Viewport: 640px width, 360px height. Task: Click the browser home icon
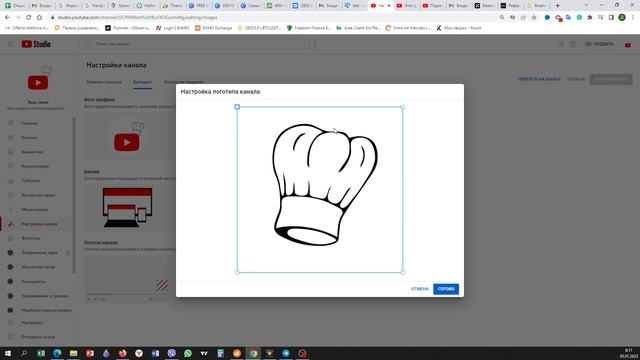click(x=39, y=18)
